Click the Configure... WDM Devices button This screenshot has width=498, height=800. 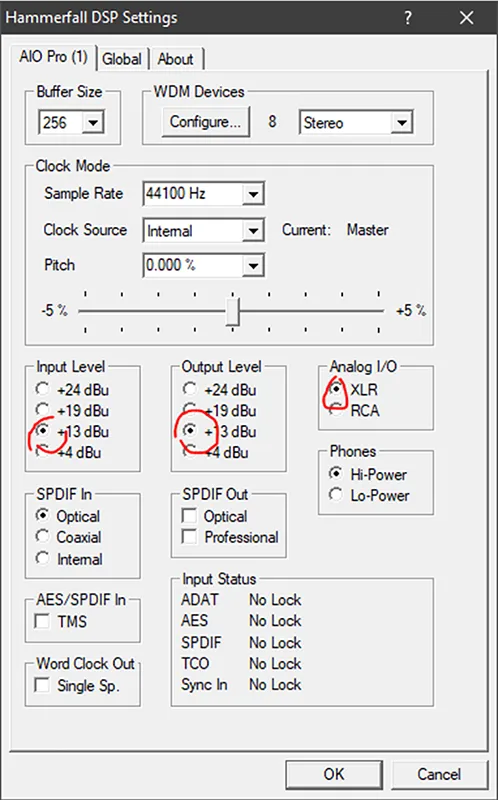click(206, 122)
